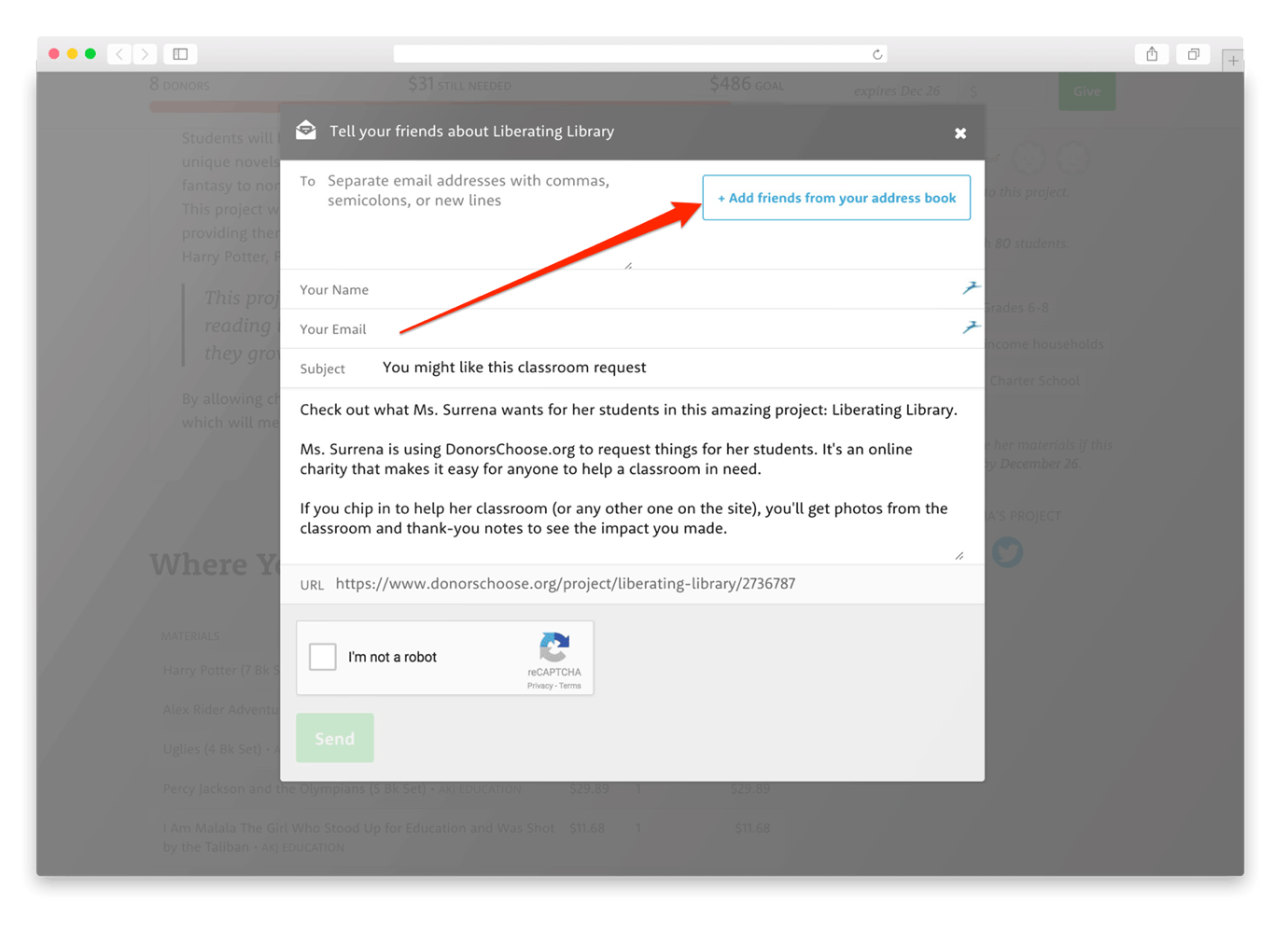Click 'Percy Jackson and the Olympians' materials row
Viewport: 1288px width, 932px height.
point(467,788)
